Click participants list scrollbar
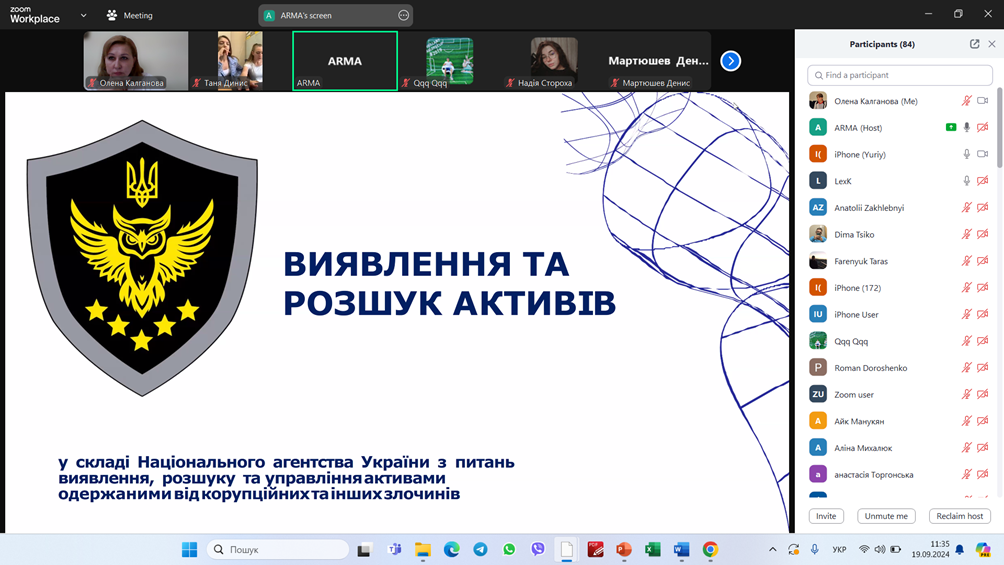 (x=1000, y=128)
